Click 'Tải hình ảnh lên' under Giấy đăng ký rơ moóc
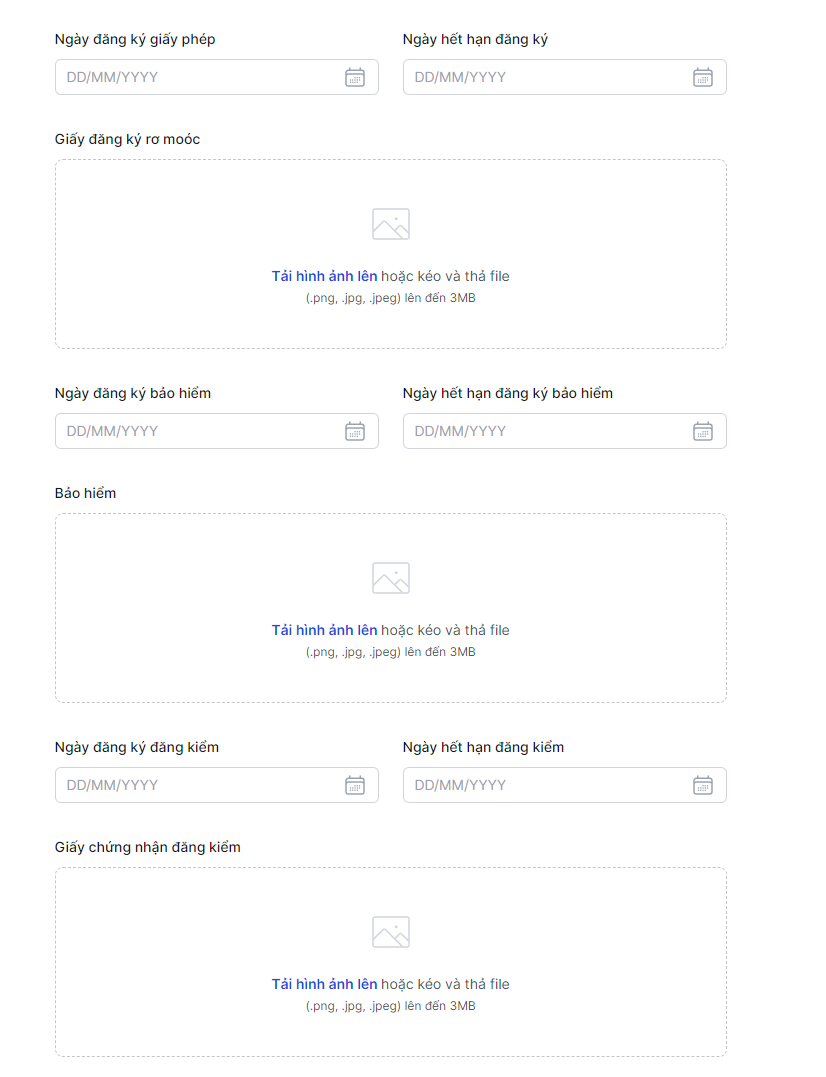 [x=324, y=276]
